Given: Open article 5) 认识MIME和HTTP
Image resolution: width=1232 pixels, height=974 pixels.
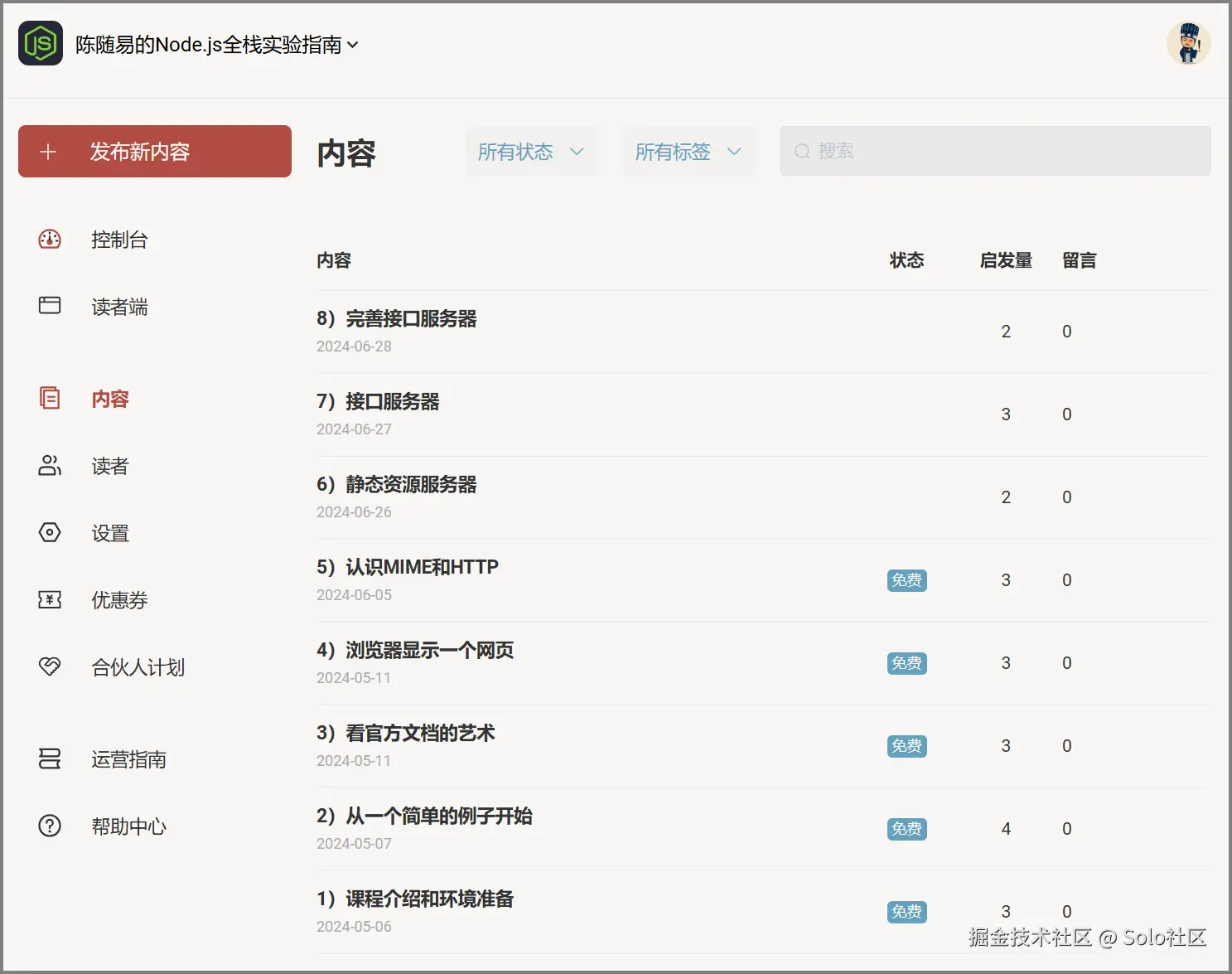Looking at the screenshot, I should pyautogui.click(x=408, y=567).
